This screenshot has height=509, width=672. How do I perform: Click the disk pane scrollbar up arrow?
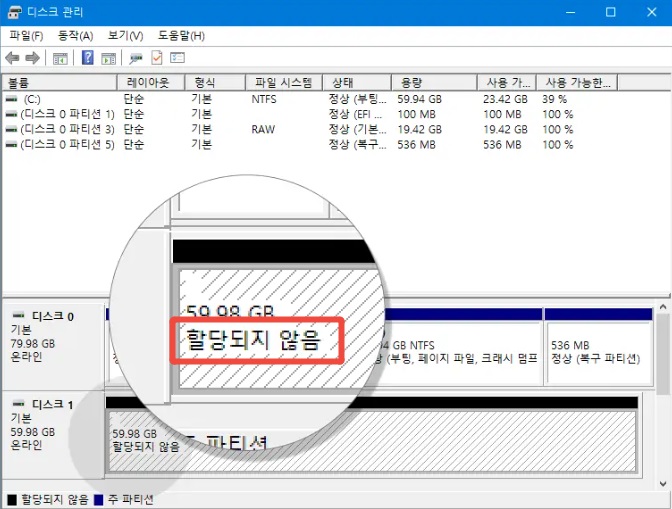point(663,307)
